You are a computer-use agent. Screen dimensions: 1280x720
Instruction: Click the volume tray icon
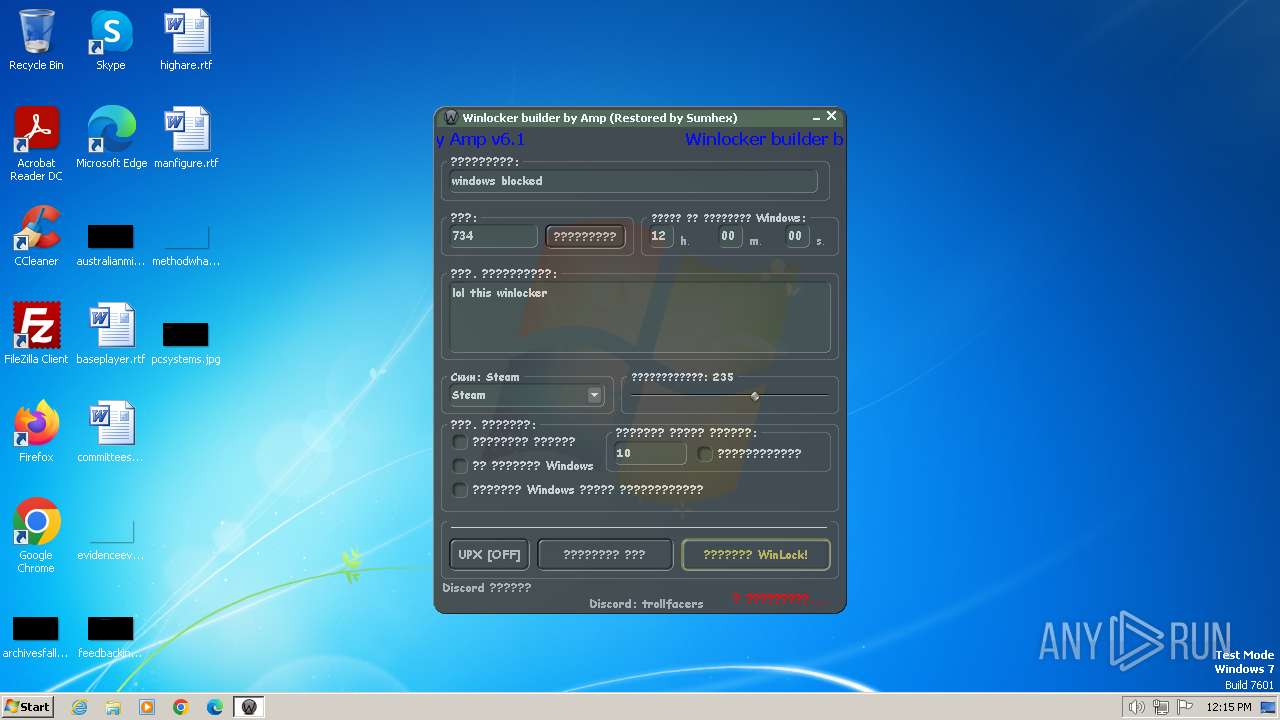click(x=1136, y=707)
